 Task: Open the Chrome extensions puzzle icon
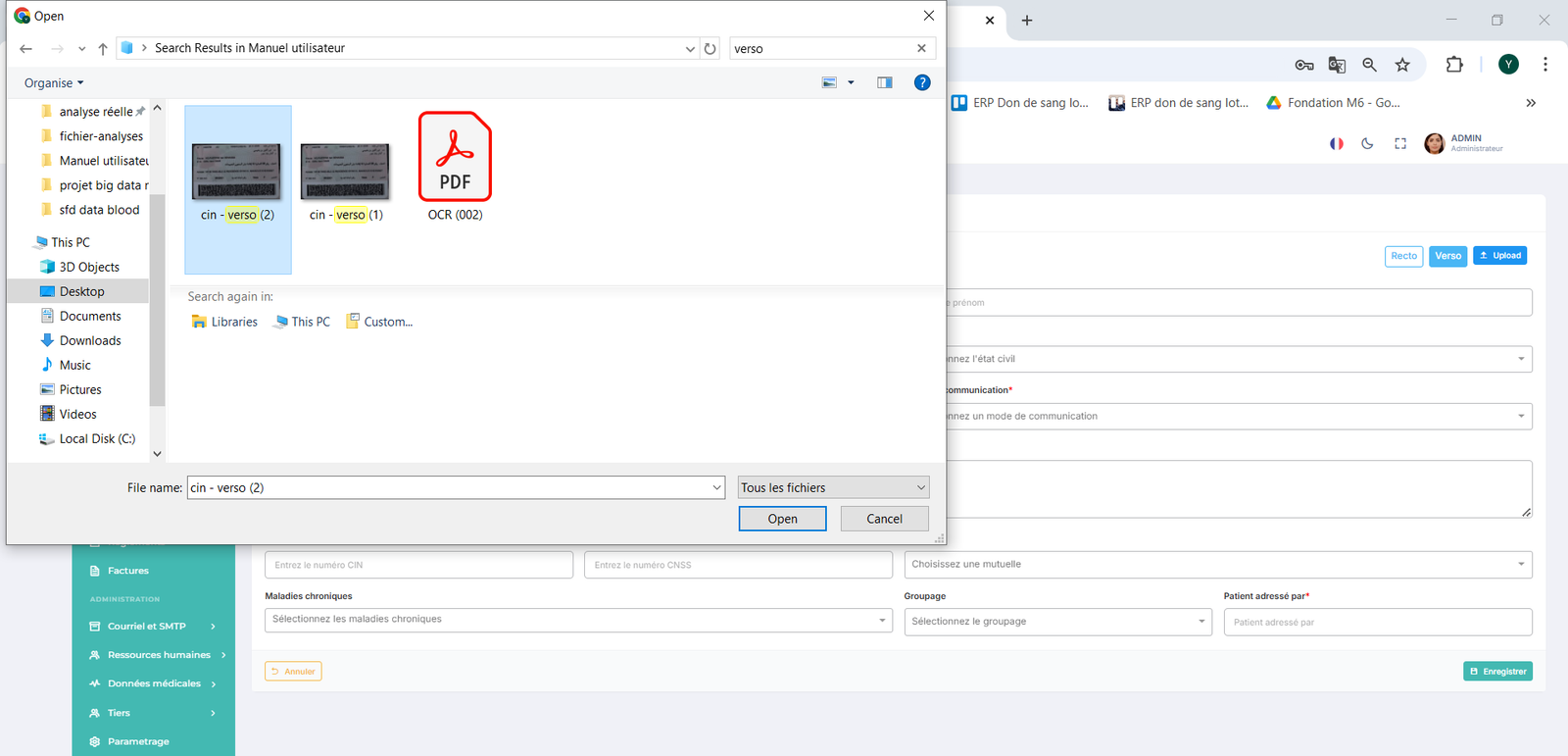[1454, 65]
